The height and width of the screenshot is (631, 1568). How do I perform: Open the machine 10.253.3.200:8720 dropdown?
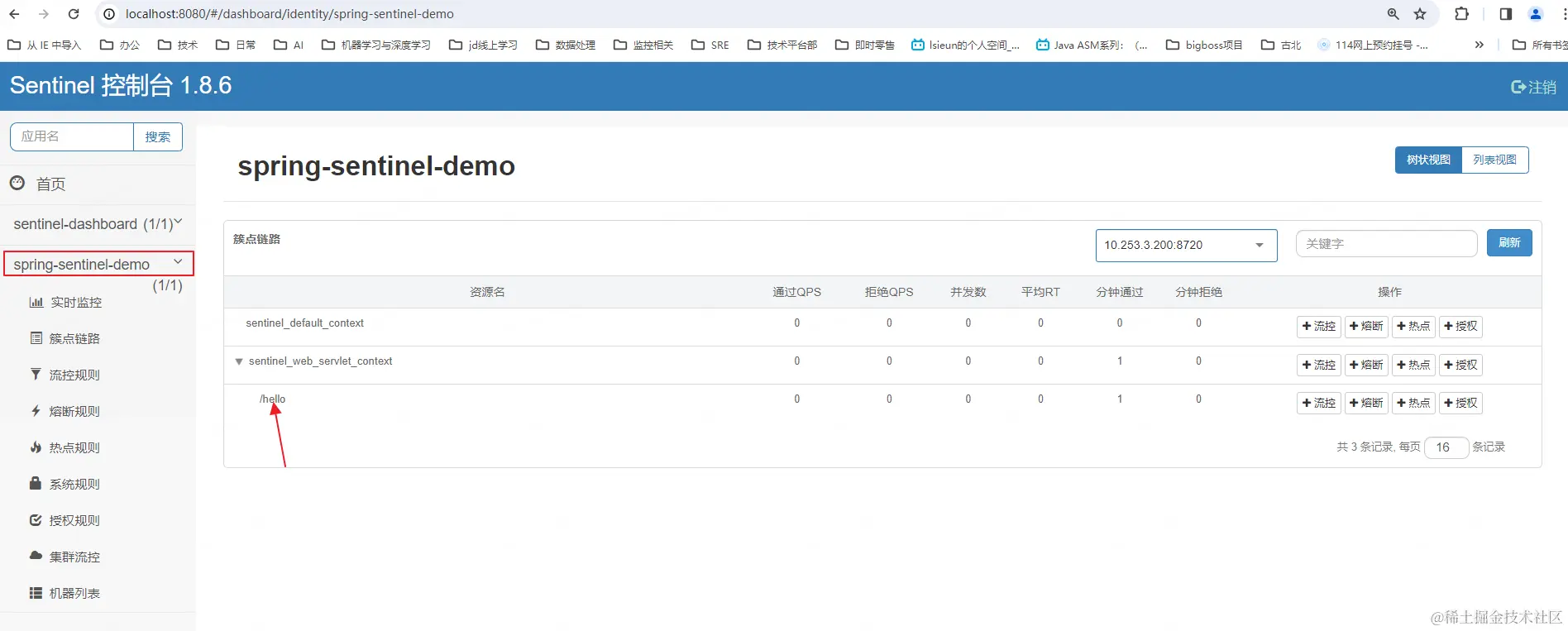coord(1186,245)
